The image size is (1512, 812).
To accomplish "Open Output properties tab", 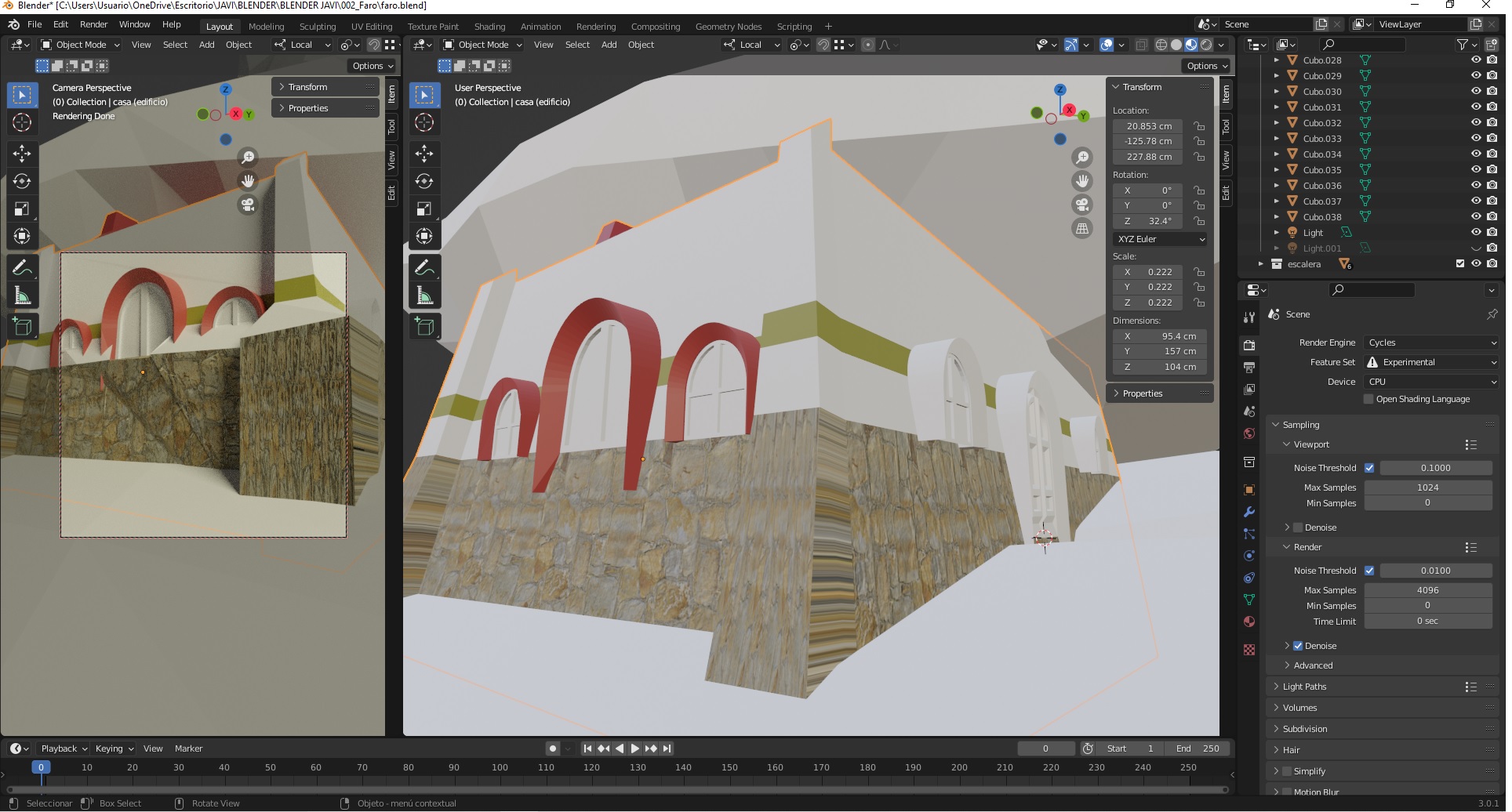I will coord(1249,367).
